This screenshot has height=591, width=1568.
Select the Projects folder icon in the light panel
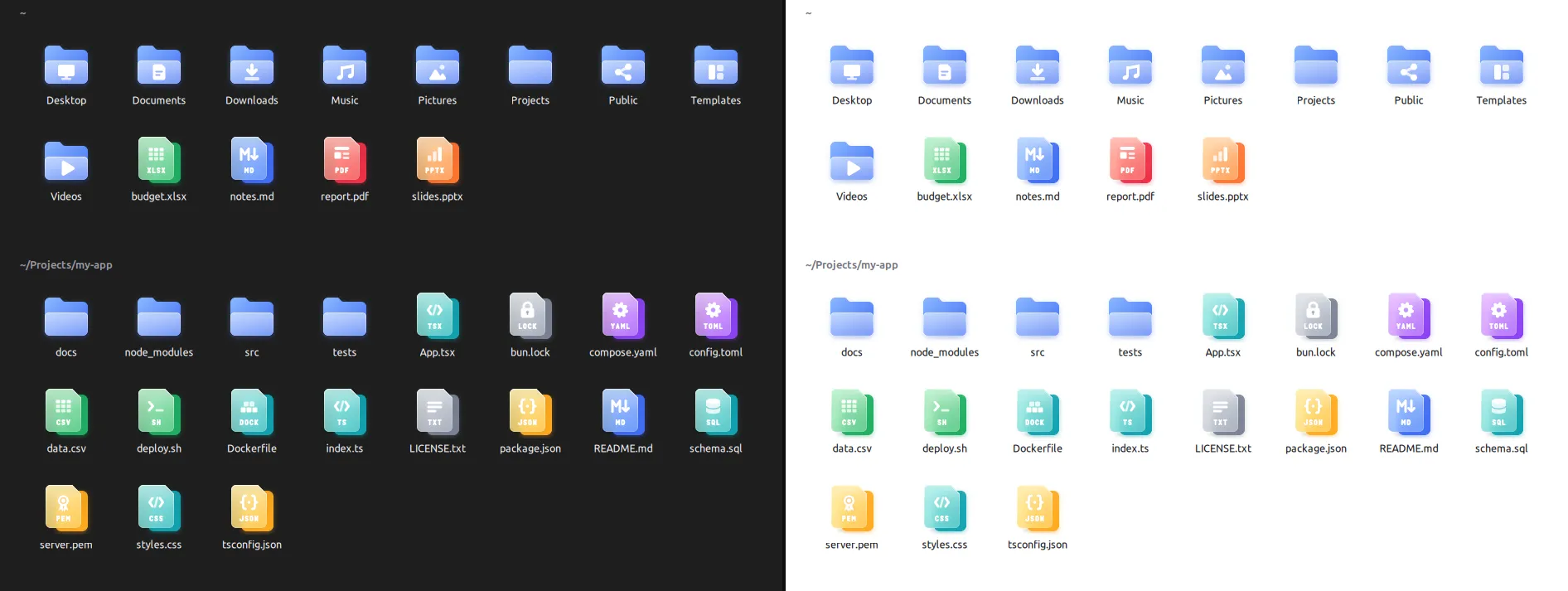1316,65
